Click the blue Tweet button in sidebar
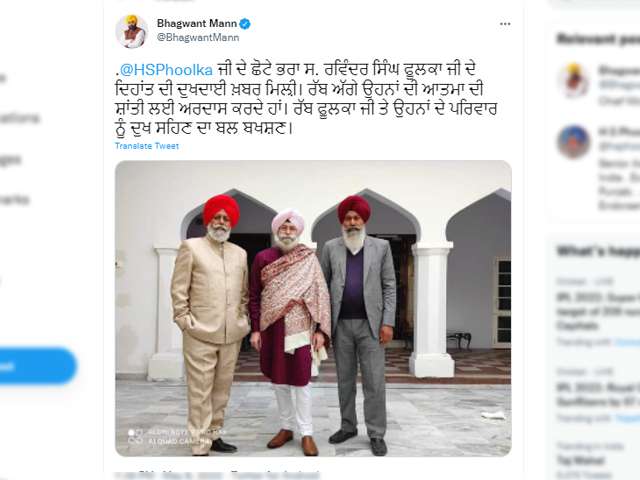 (x=37, y=366)
